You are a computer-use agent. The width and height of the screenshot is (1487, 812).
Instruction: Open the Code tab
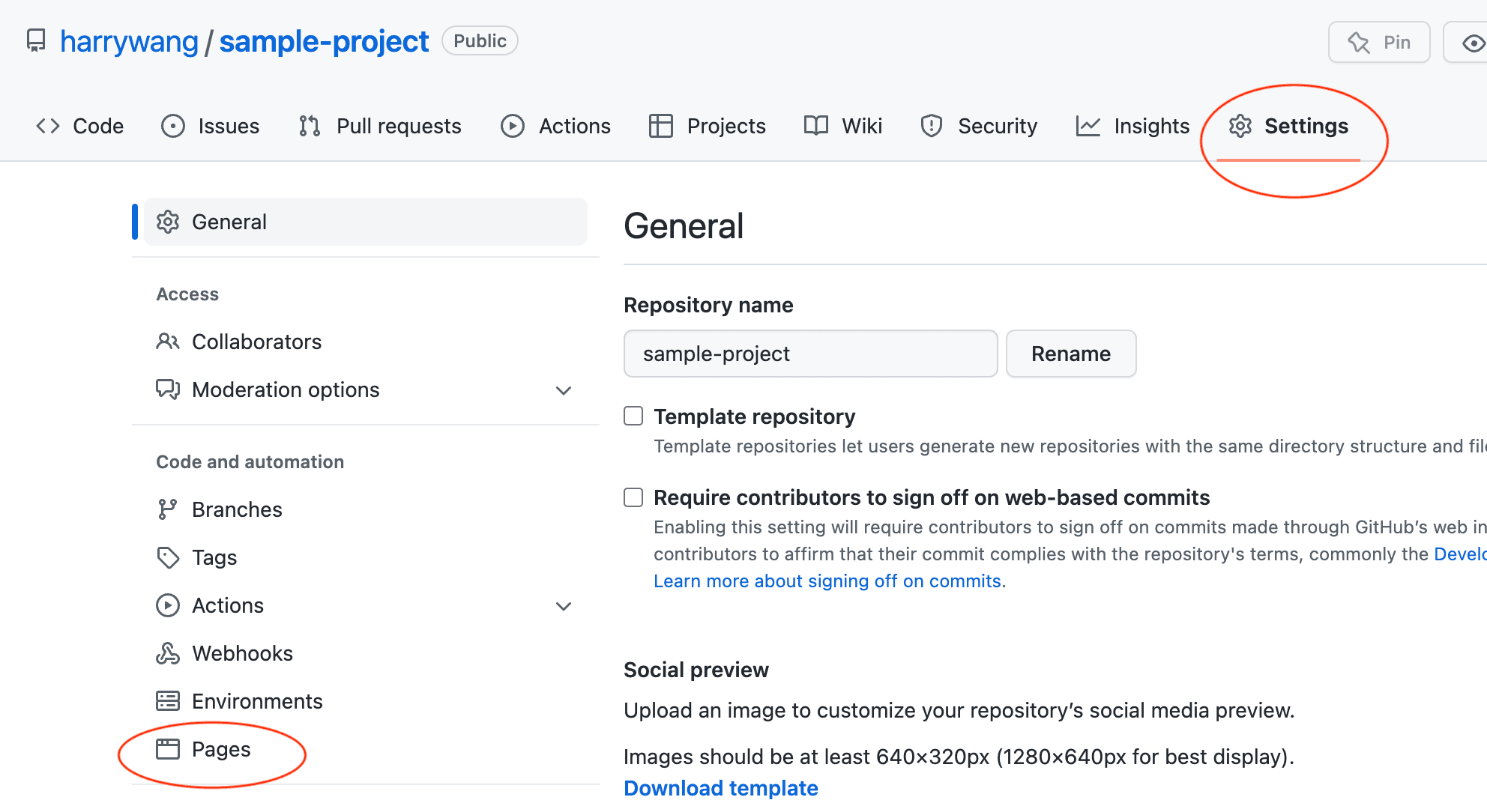coord(80,126)
